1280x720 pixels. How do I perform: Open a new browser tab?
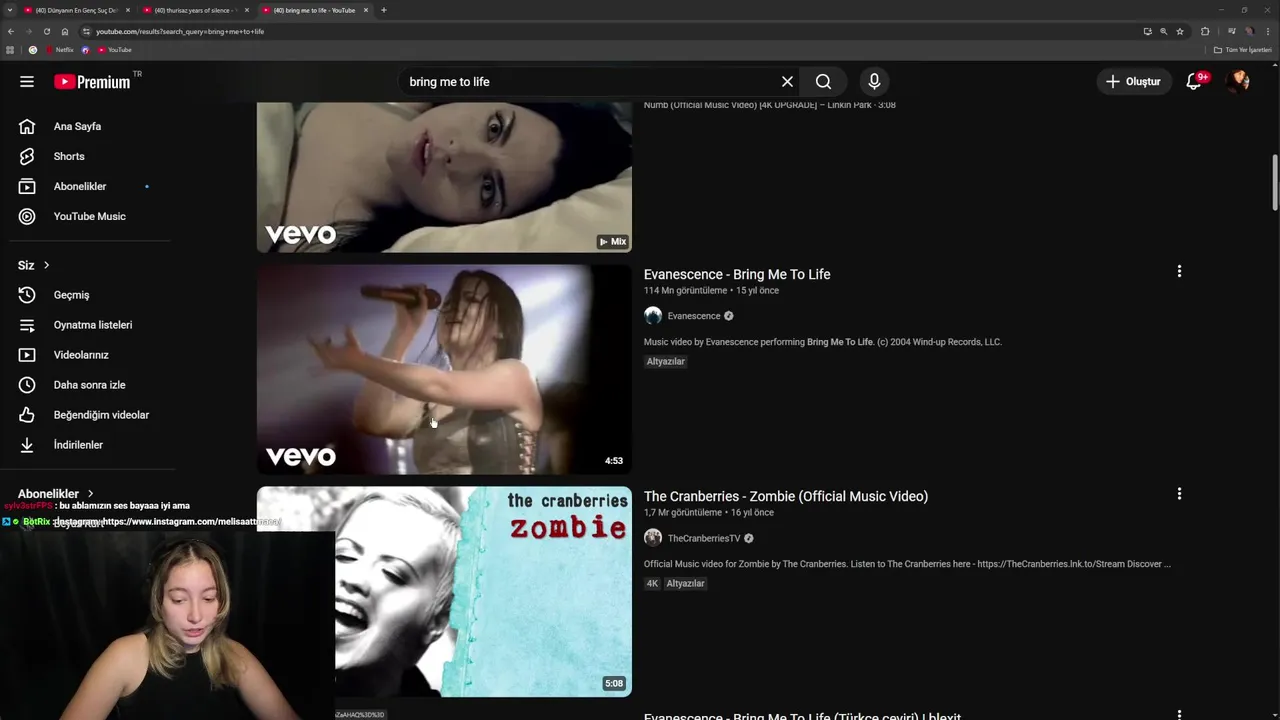pyautogui.click(x=384, y=10)
